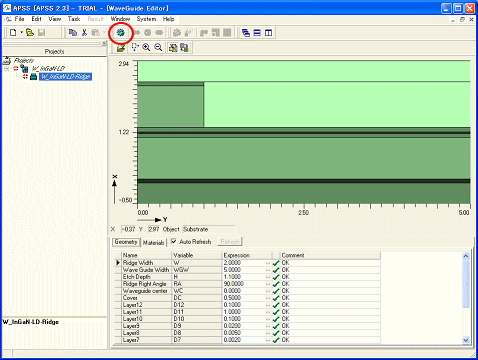Viewport: 478px width, 360px height.
Task: Click the bottom substrate layer in drawing
Action: pyautogui.click(x=304, y=193)
